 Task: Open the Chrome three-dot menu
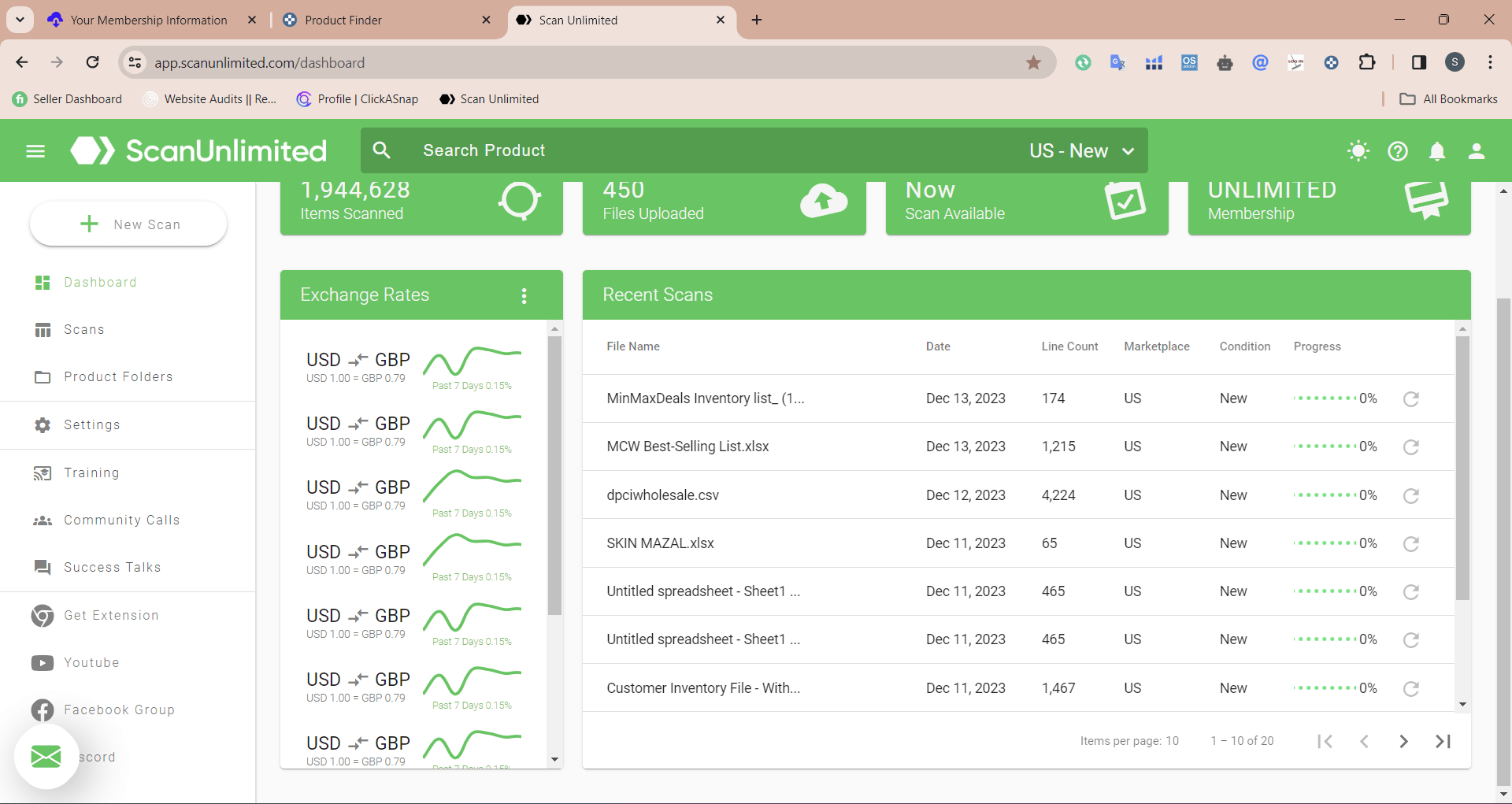click(1490, 62)
